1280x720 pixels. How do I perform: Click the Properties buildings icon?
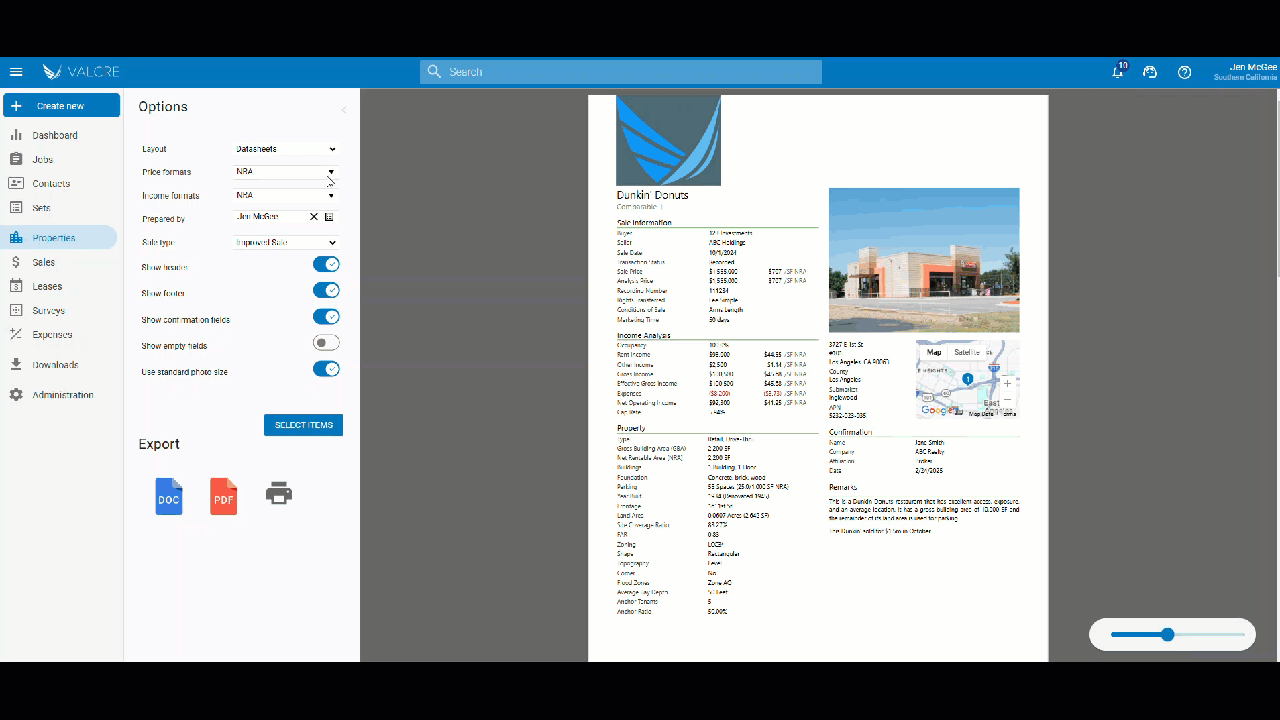tap(16, 238)
